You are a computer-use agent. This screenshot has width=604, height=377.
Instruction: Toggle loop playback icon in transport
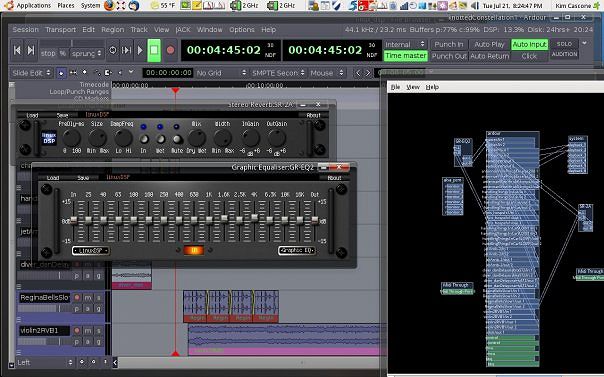112,50
